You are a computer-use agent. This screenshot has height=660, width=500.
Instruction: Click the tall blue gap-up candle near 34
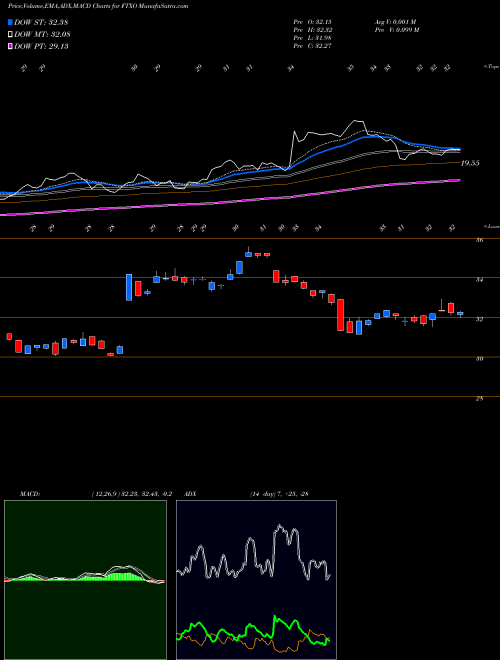pos(129,287)
